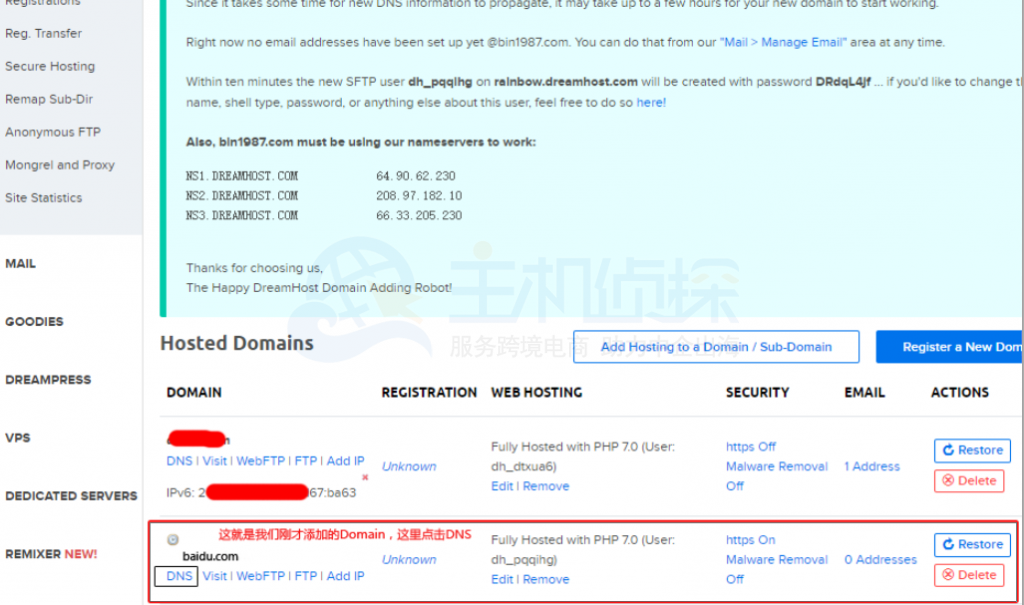Select the password text DRdqL4jf

point(843,82)
